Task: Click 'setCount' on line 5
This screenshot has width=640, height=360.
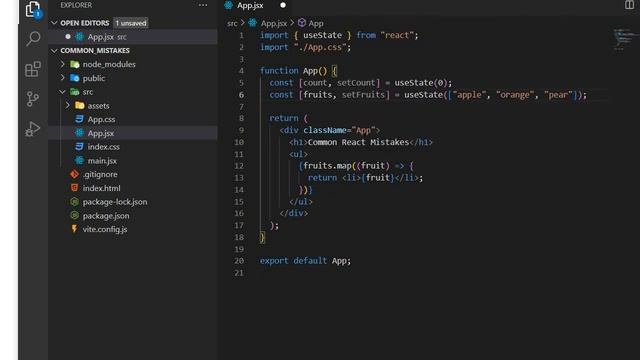Action: click(356, 83)
